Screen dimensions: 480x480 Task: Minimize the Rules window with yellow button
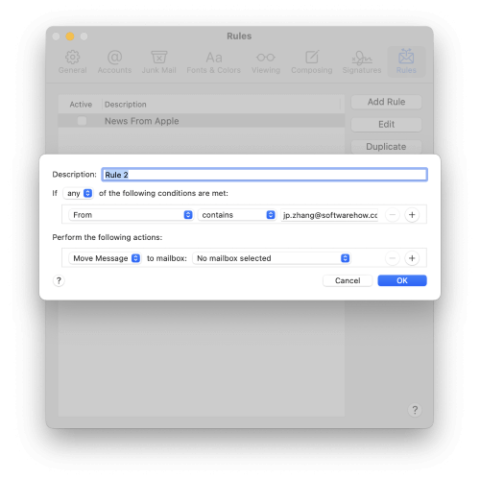[x=70, y=36]
